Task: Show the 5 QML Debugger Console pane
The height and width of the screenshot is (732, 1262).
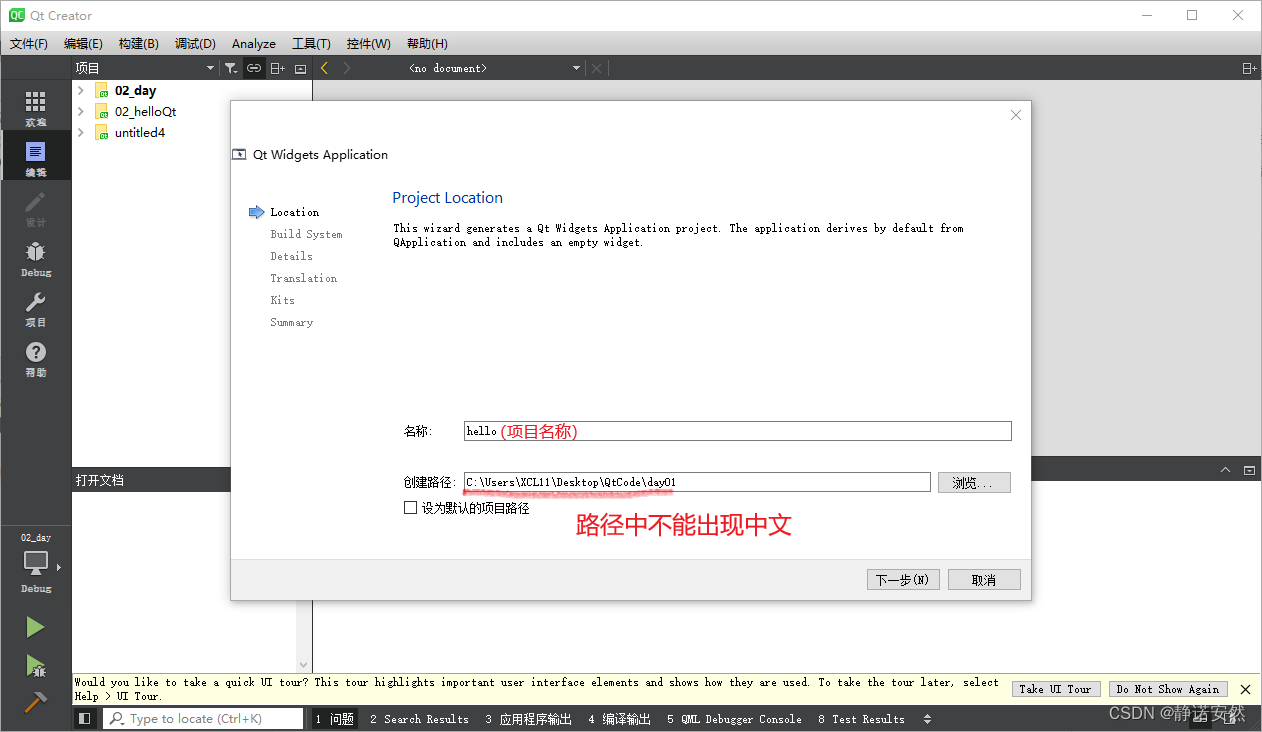Action: tap(734, 719)
